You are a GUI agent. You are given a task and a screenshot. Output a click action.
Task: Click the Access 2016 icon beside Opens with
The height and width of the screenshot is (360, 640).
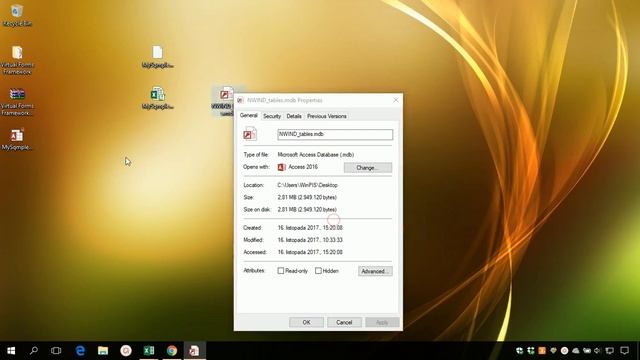coord(282,167)
